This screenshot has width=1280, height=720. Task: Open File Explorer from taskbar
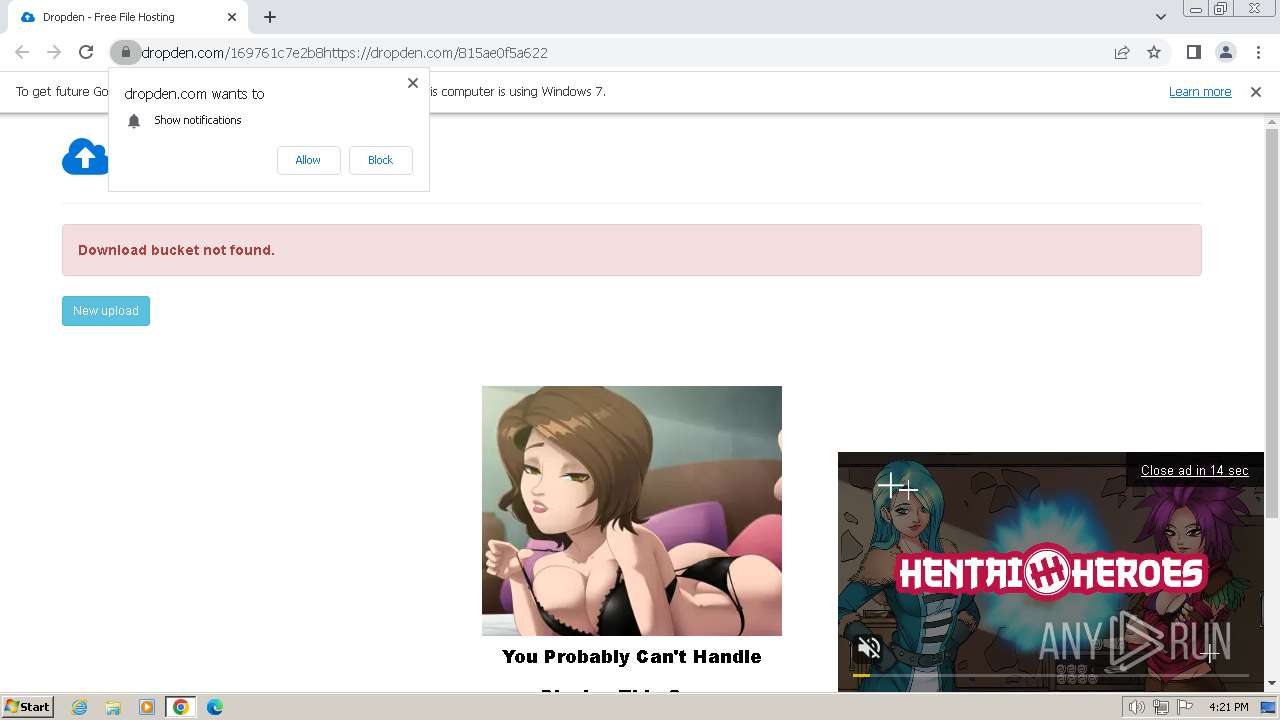pos(113,707)
